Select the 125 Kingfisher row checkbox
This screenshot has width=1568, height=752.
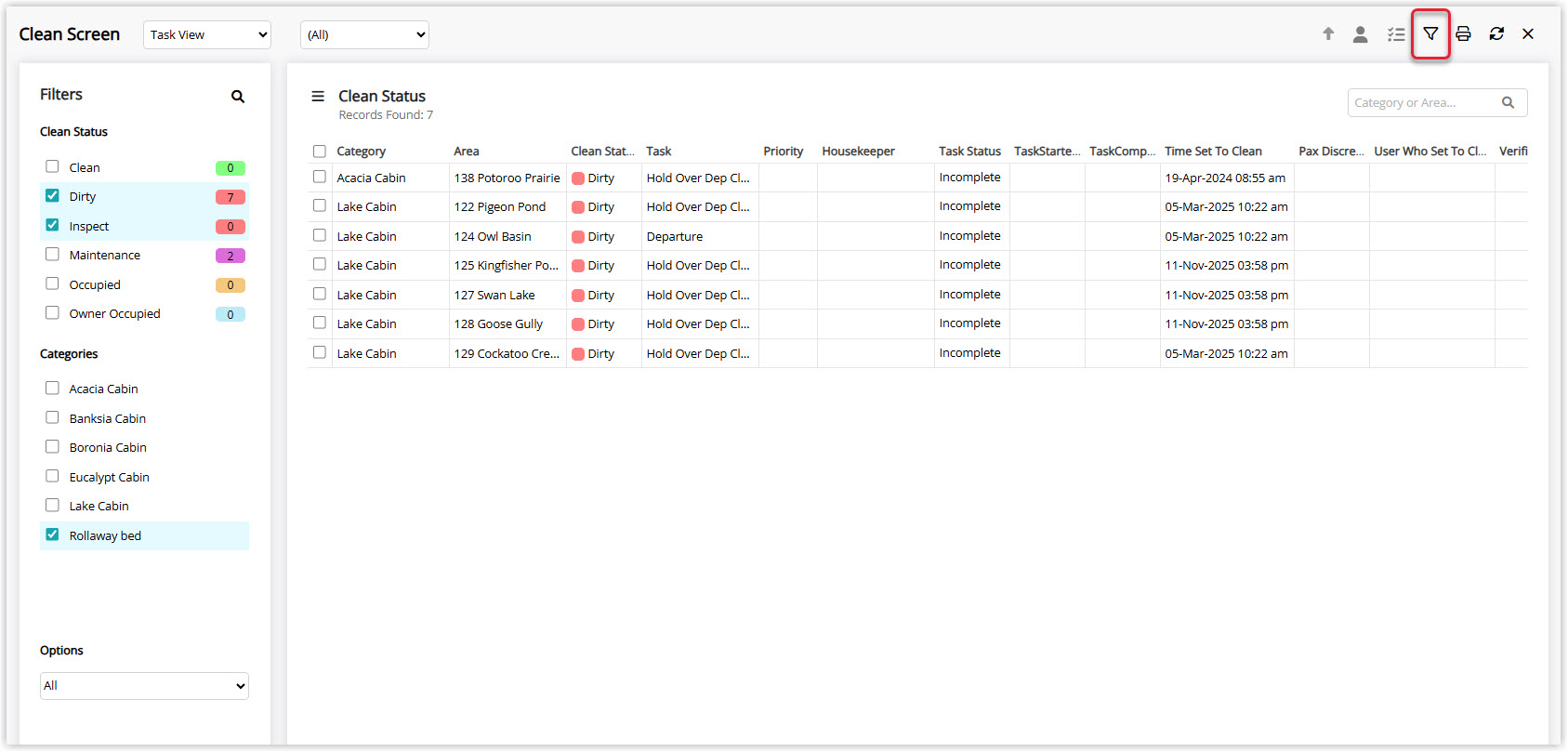(320, 264)
